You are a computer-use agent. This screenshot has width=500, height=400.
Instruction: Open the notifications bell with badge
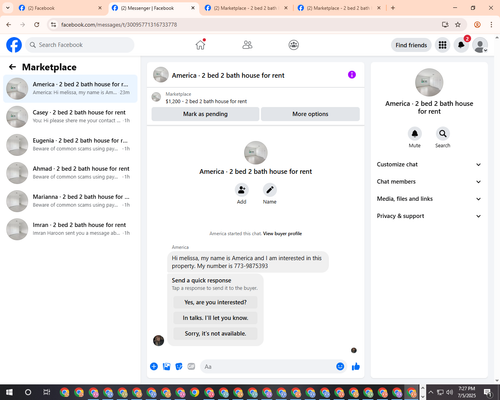click(x=461, y=45)
